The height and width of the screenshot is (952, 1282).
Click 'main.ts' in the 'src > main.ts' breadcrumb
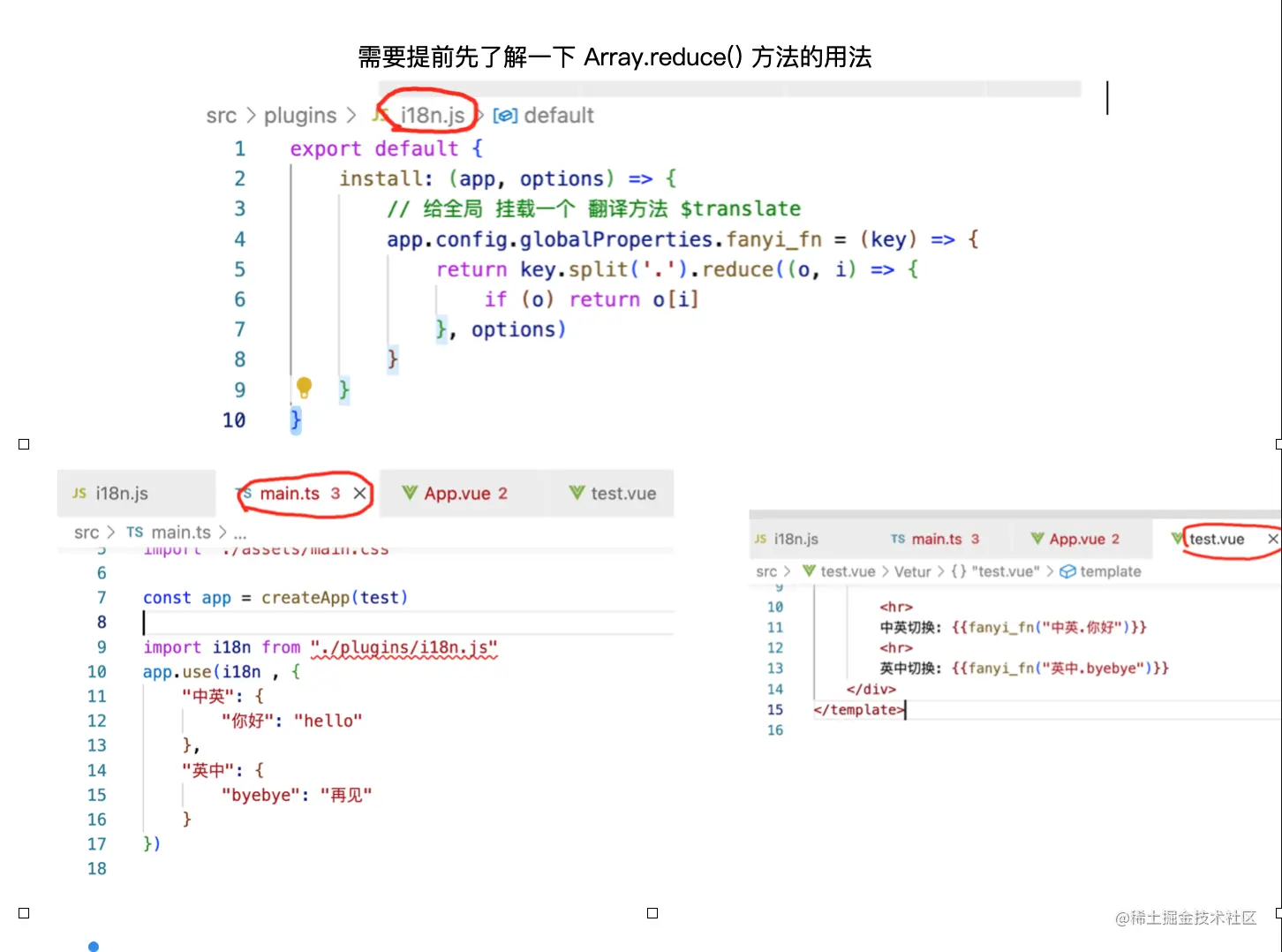point(181,533)
